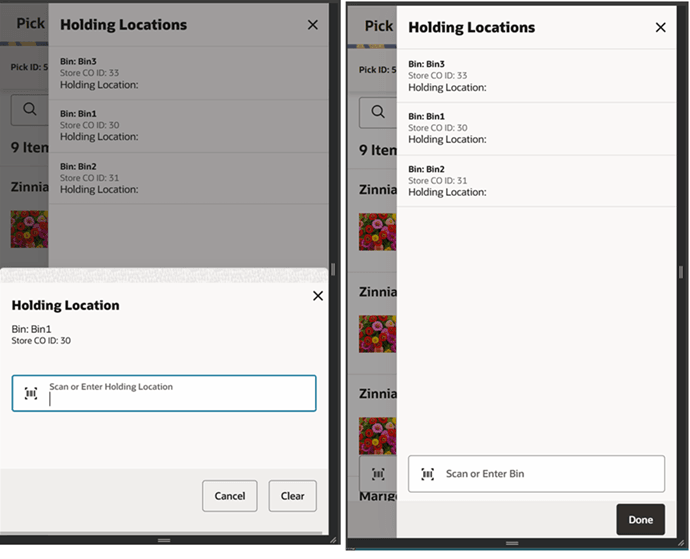
Task: Click right window vertical scrollbar handle
Action: pos(681,272)
